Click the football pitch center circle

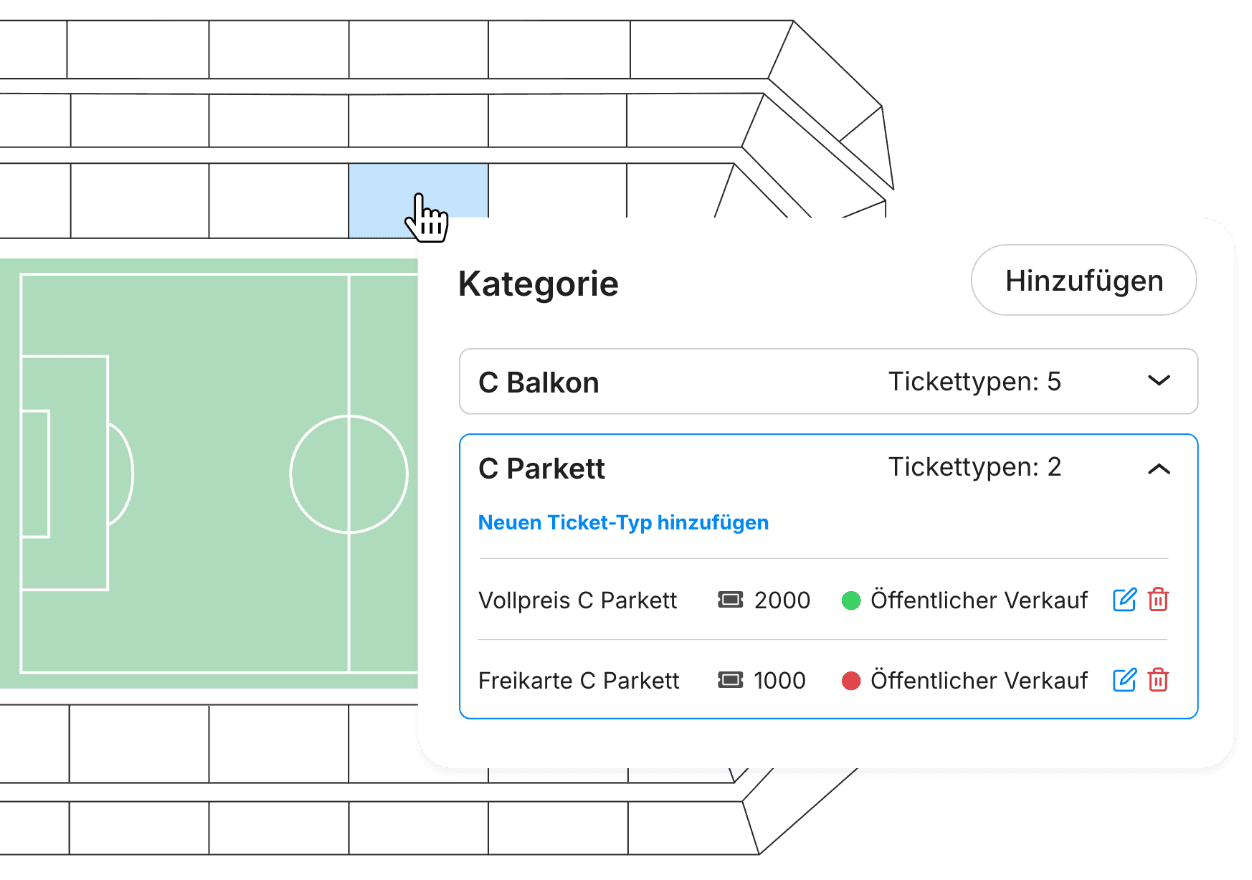point(349,474)
